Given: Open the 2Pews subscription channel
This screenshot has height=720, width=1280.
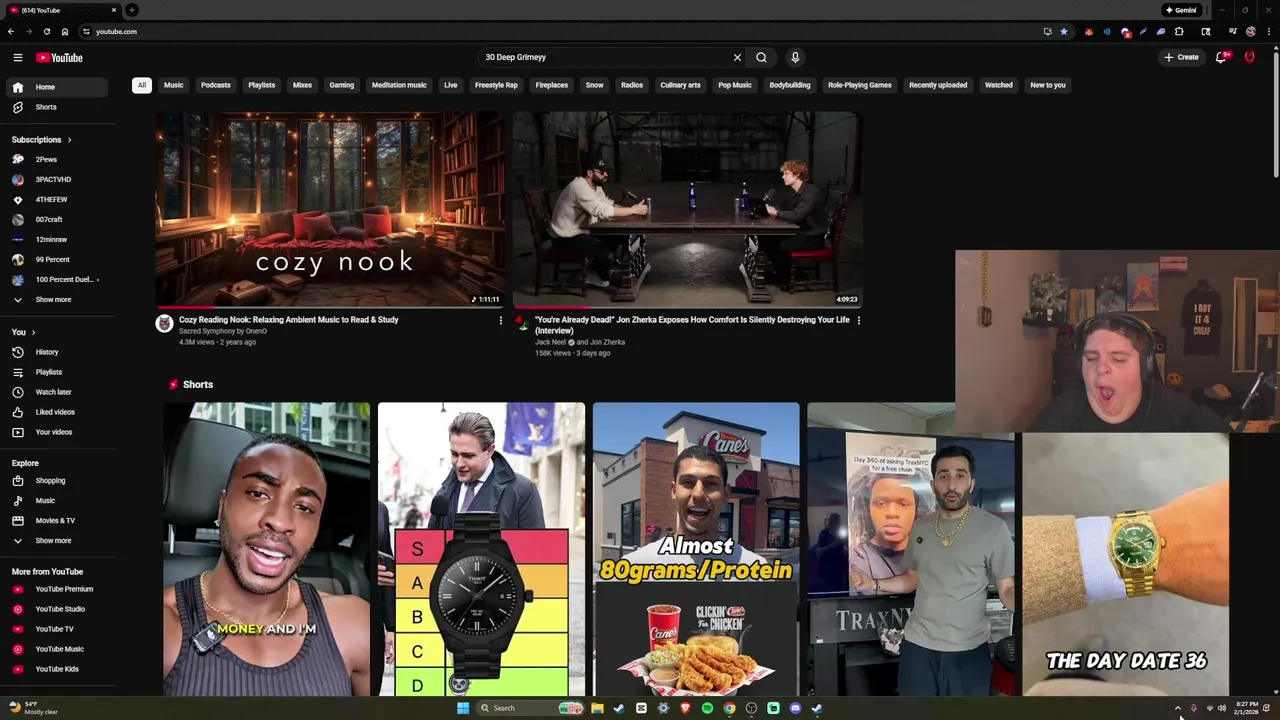Looking at the screenshot, I should pos(56,159).
